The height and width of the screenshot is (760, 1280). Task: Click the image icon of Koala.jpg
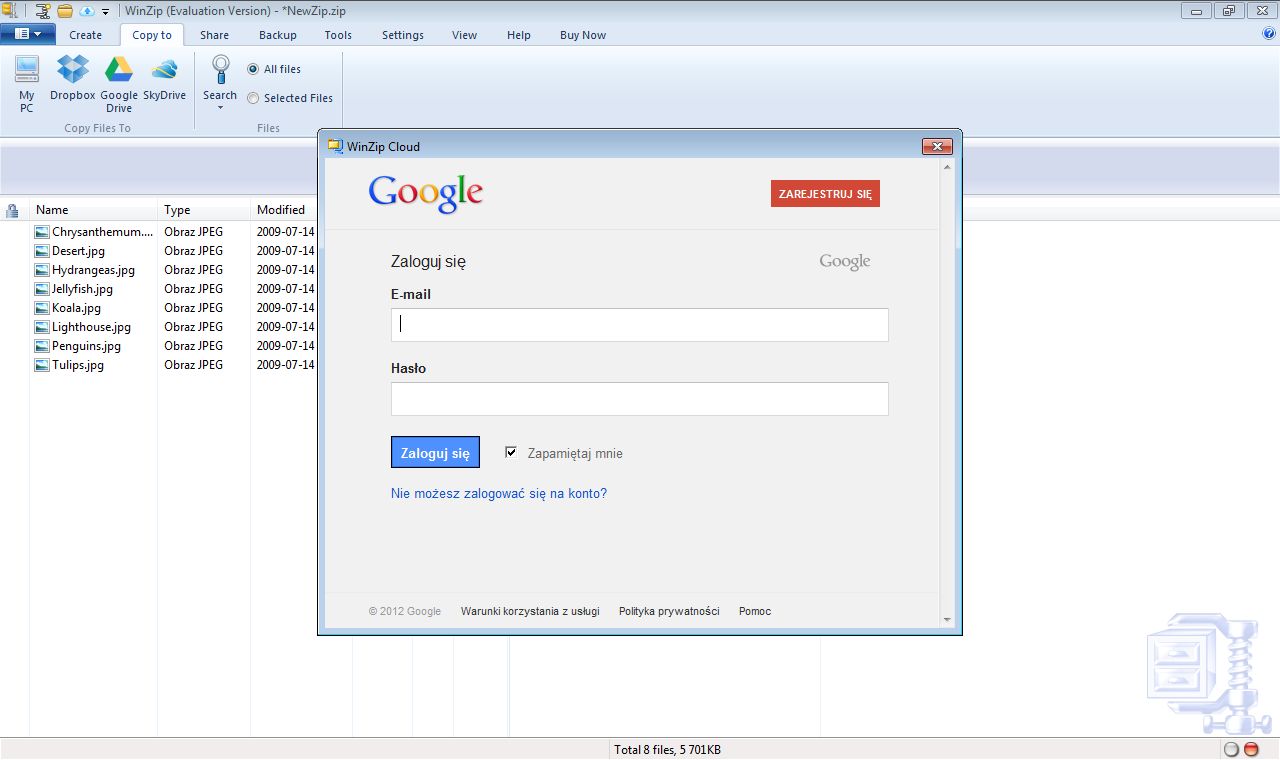pyautogui.click(x=41, y=308)
